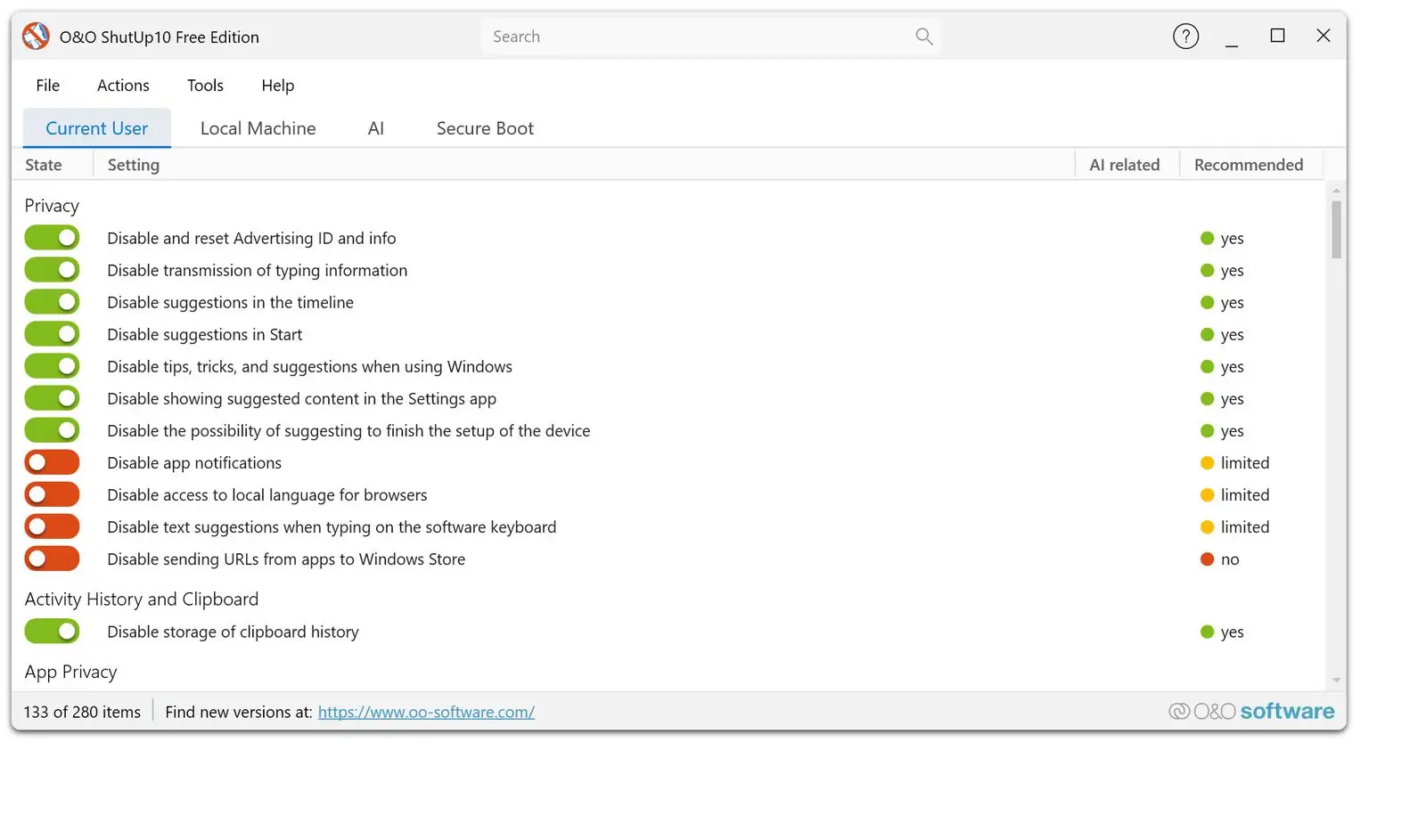
Task: Enable Disable sending URLs to Windows Store
Action: point(52,559)
